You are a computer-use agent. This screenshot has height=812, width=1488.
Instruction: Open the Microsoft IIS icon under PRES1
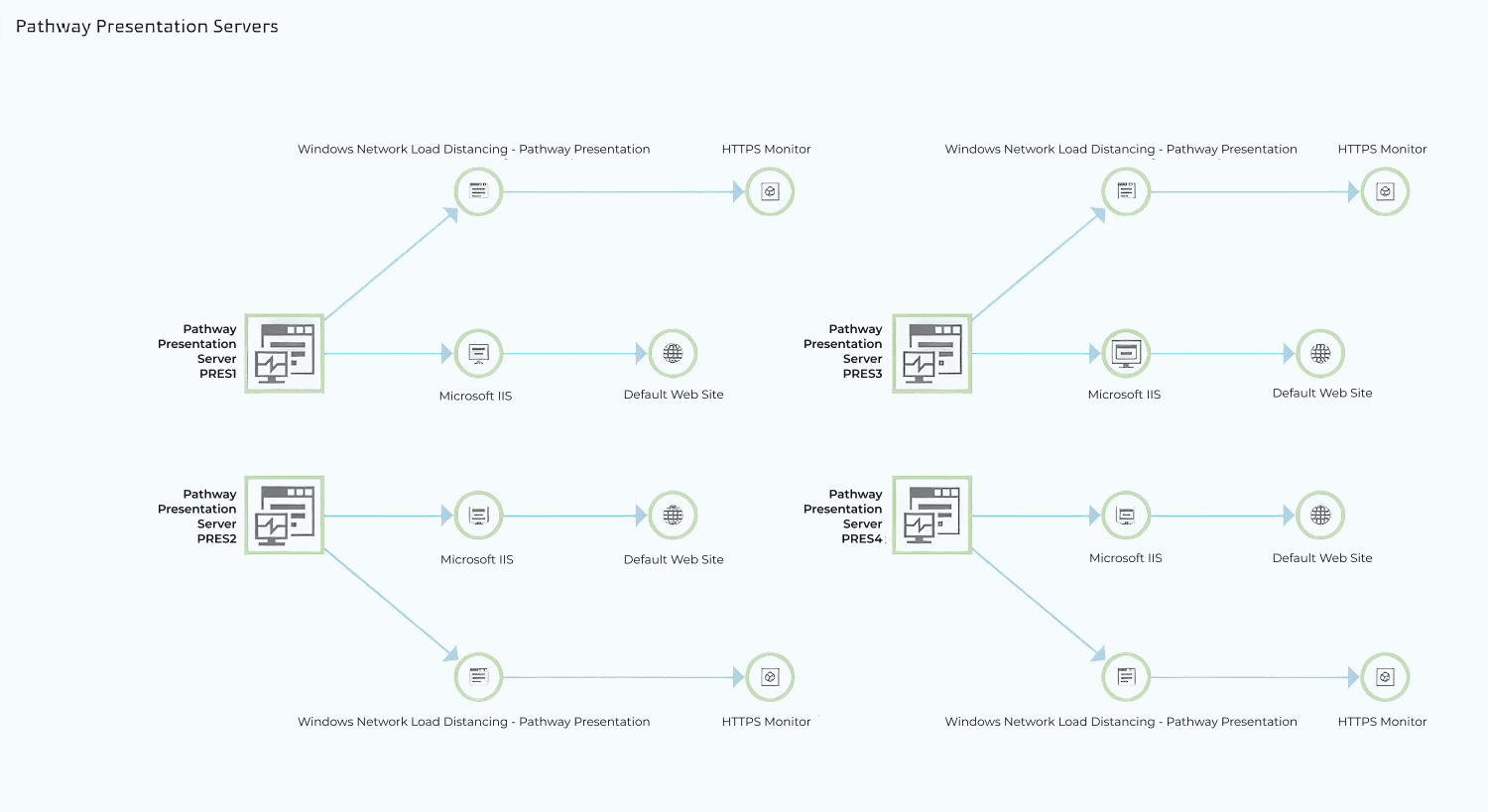pyautogui.click(x=477, y=353)
